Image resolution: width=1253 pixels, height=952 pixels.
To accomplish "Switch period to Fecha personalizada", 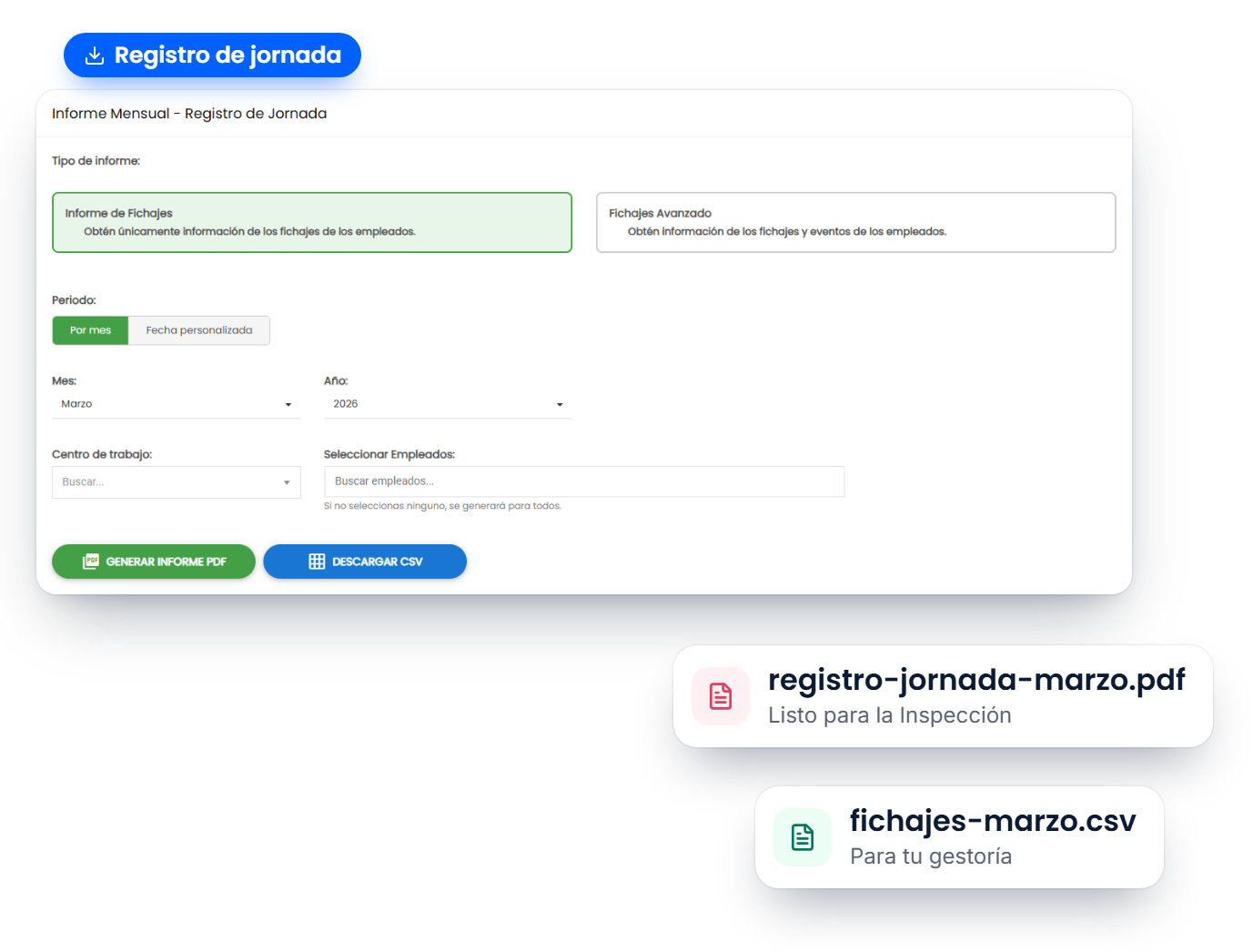I will (x=199, y=330).
